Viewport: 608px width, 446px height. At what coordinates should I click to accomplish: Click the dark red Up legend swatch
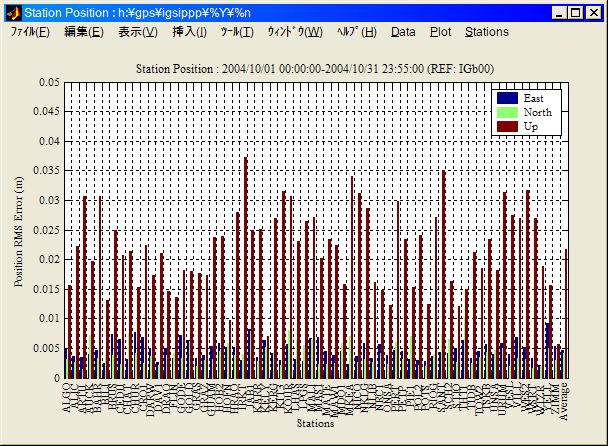(507, 127)
